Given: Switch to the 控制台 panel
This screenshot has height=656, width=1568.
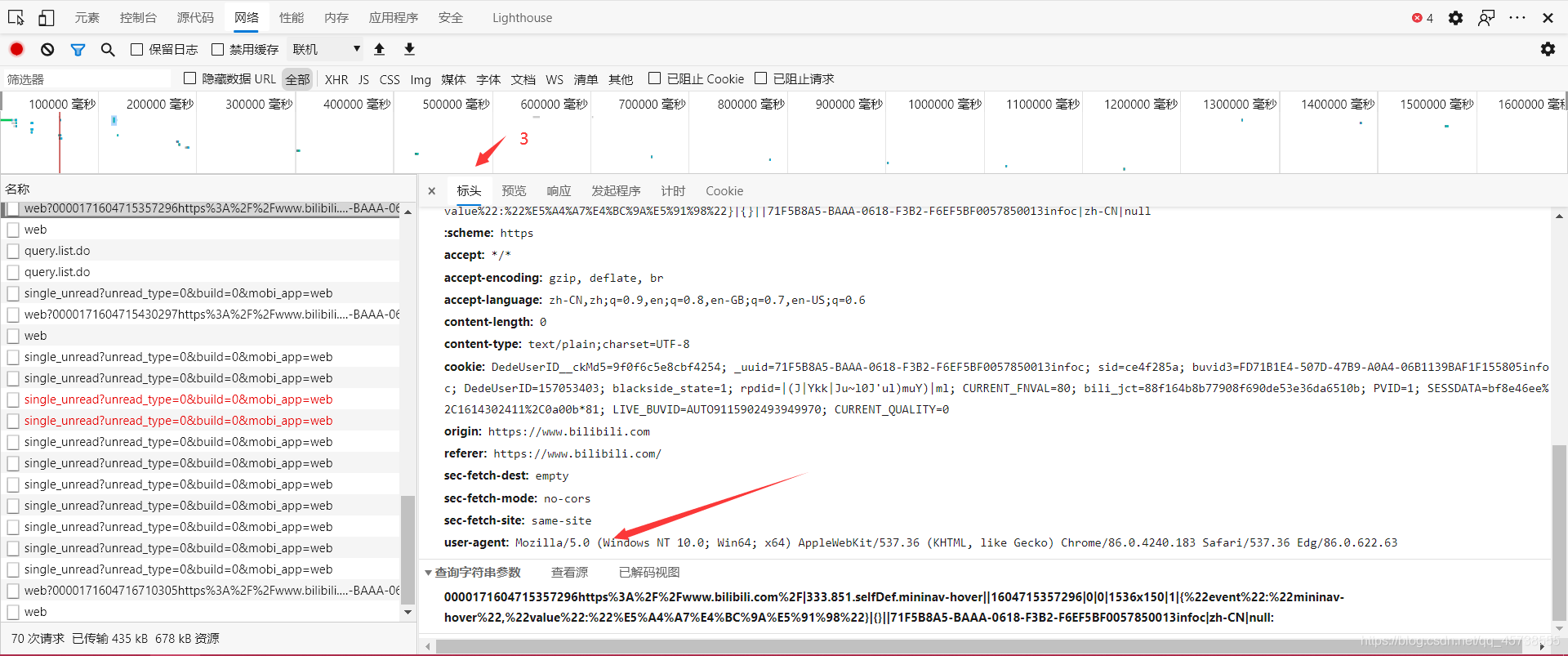Looking at the screenshot, I should 138,17.
